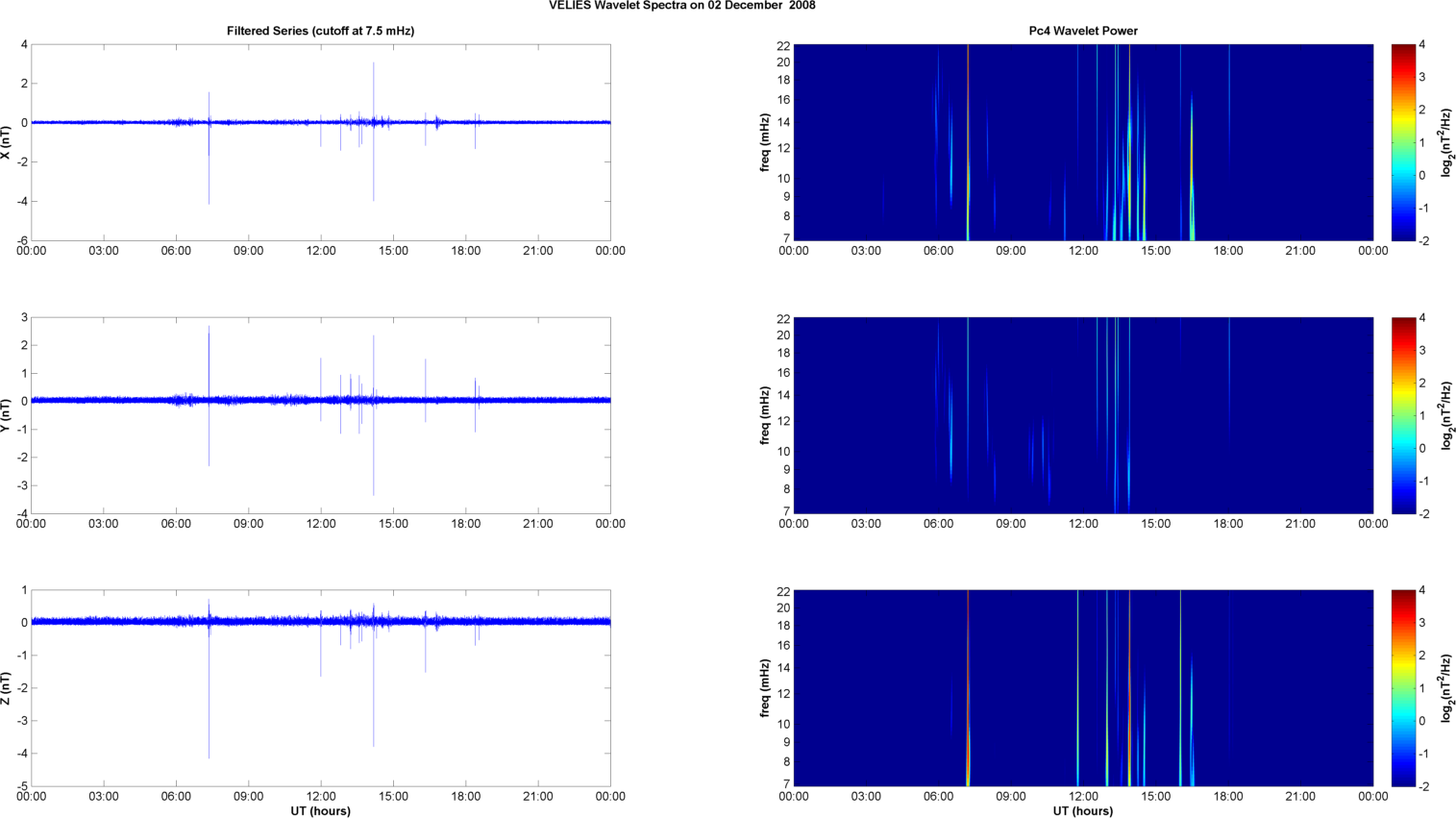
Task: Click the 06:00 tick label under X series plot
Action: tap(176, 251)
